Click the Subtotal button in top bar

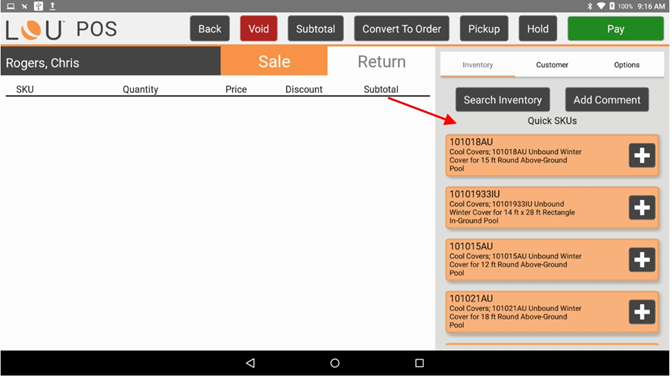click(316, 29)
